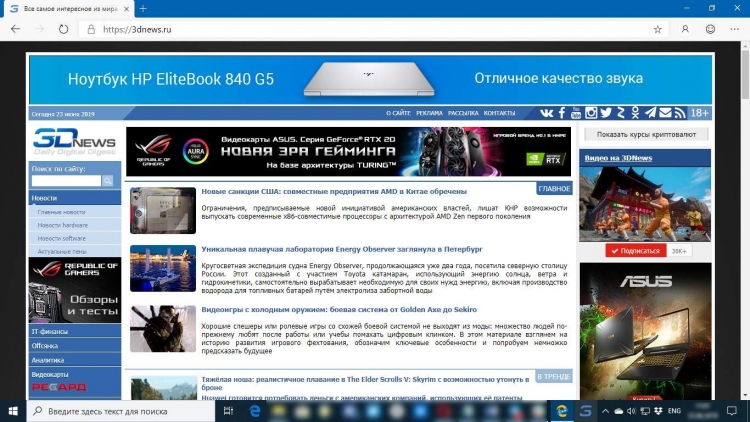The width and height of the screenshot is (750, 422).
Task: Click the sword video games thumbnail
Action: pyautogui.click(x=163, y=329)
